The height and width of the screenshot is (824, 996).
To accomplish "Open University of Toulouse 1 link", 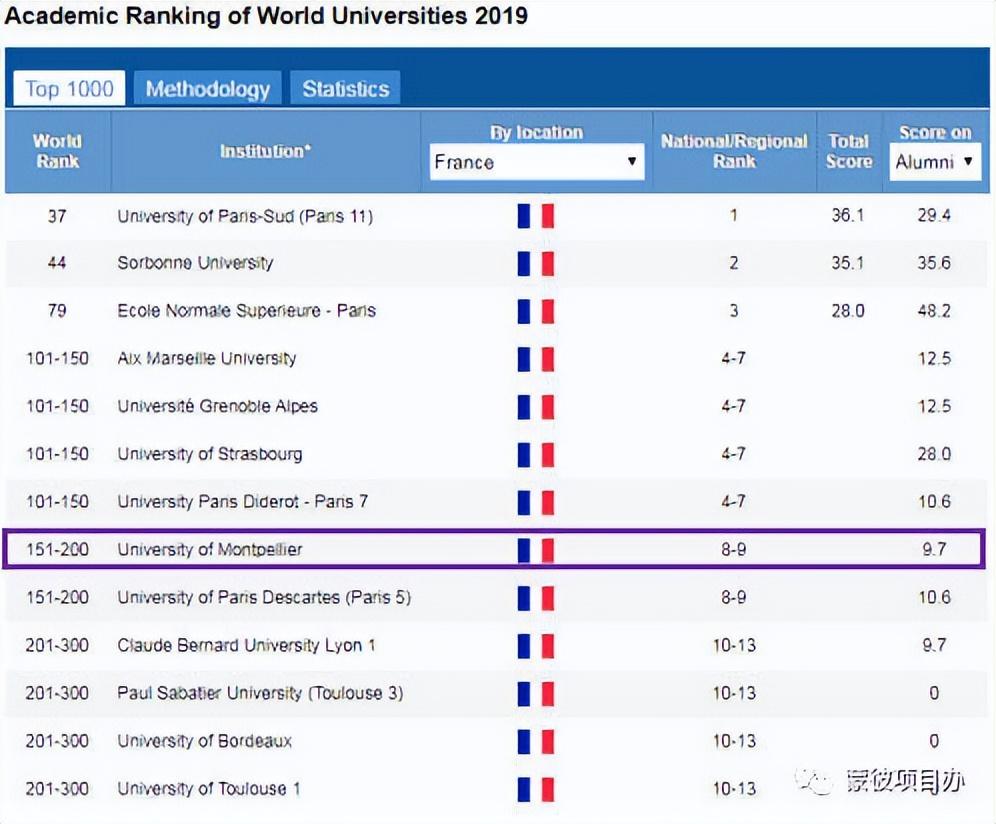I will 208,788.
